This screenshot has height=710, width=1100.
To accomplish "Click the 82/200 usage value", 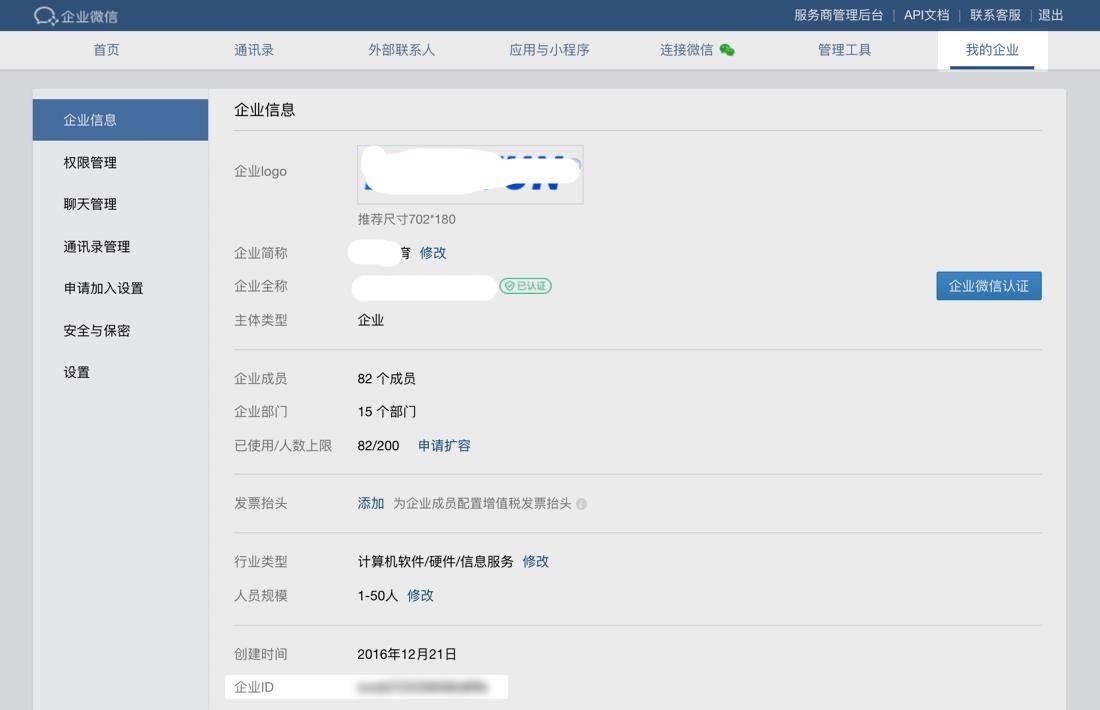I will click(x=378, y=446).
